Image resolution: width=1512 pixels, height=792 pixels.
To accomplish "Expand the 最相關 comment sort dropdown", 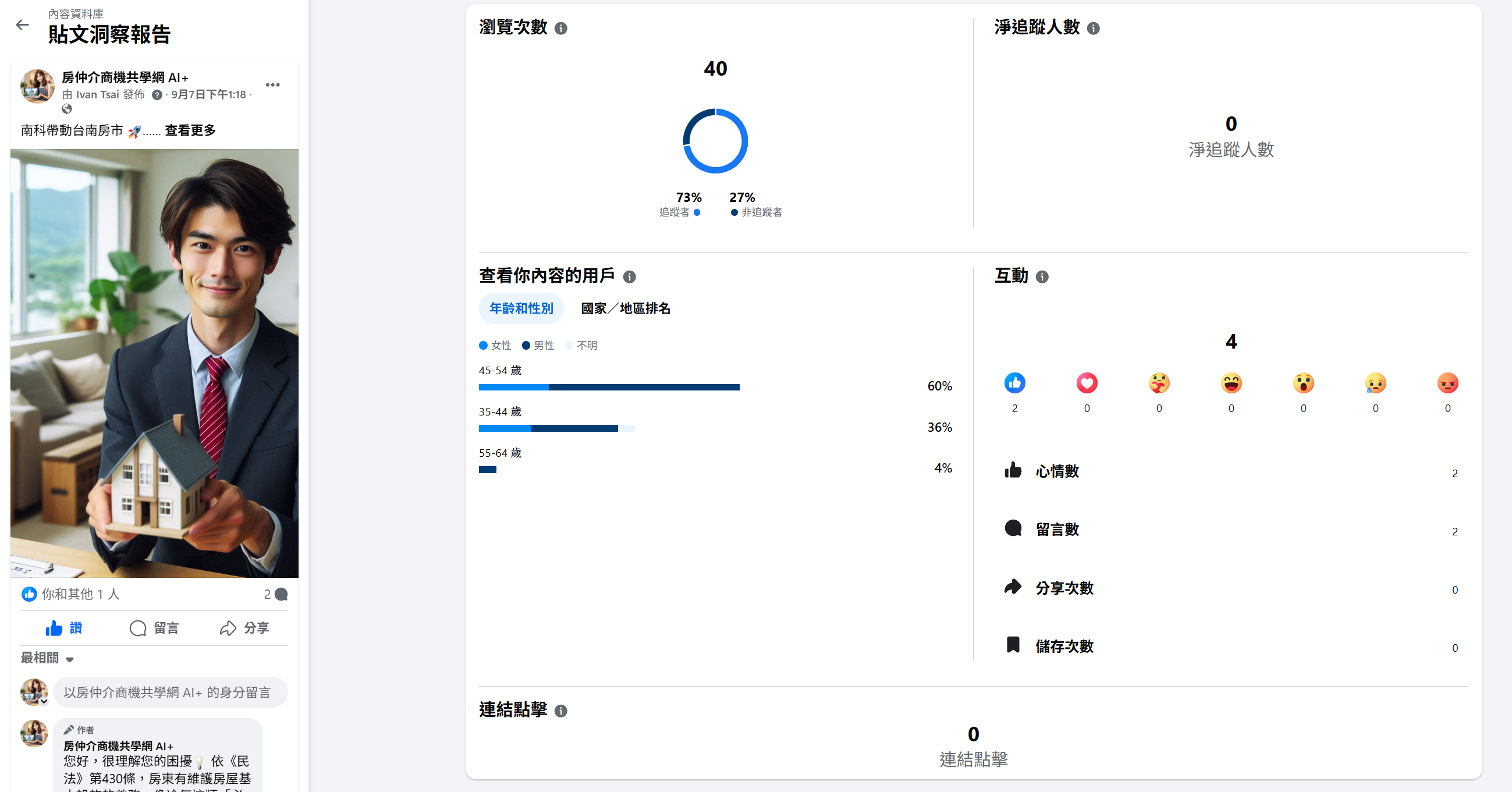I will coord(47,658).
